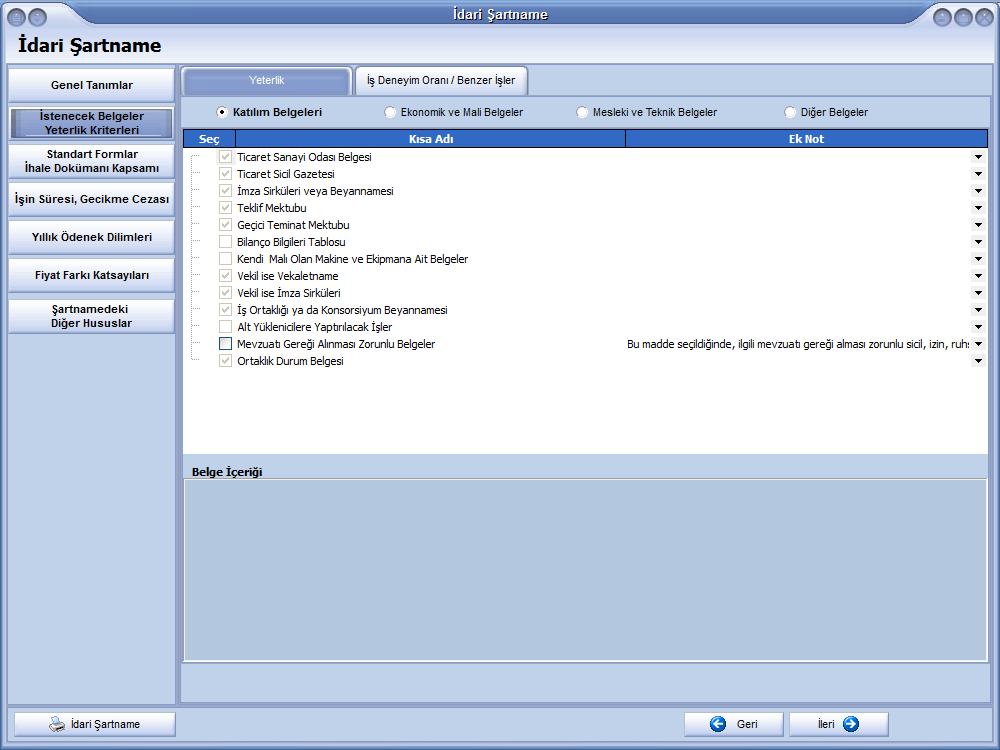Click the blue right arrow İleri icon
The width and height of the screenshot is (1000, 750).
point(851,725)
